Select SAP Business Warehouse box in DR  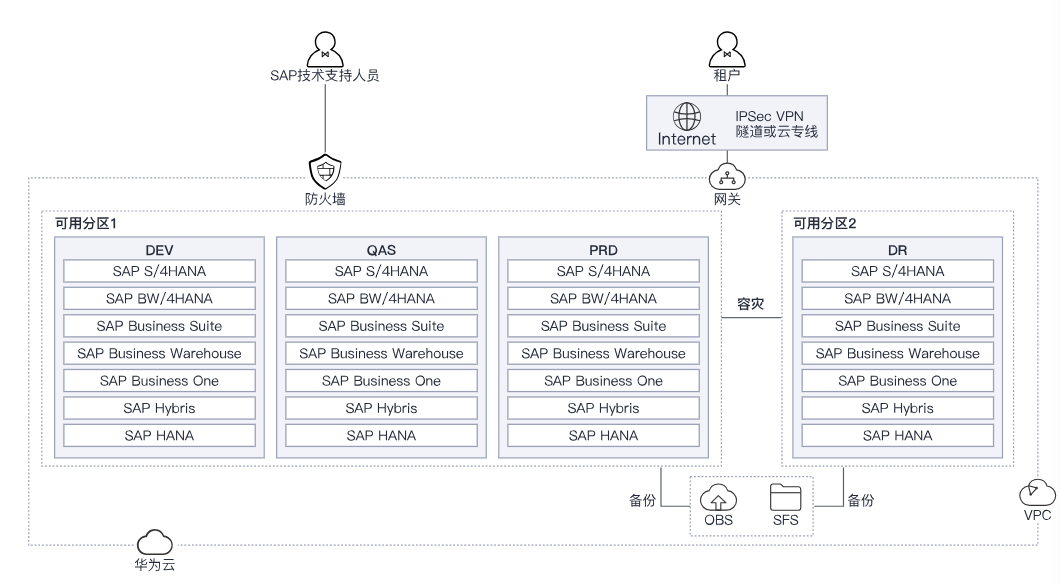pyautogui.click(x=898, y=353)
